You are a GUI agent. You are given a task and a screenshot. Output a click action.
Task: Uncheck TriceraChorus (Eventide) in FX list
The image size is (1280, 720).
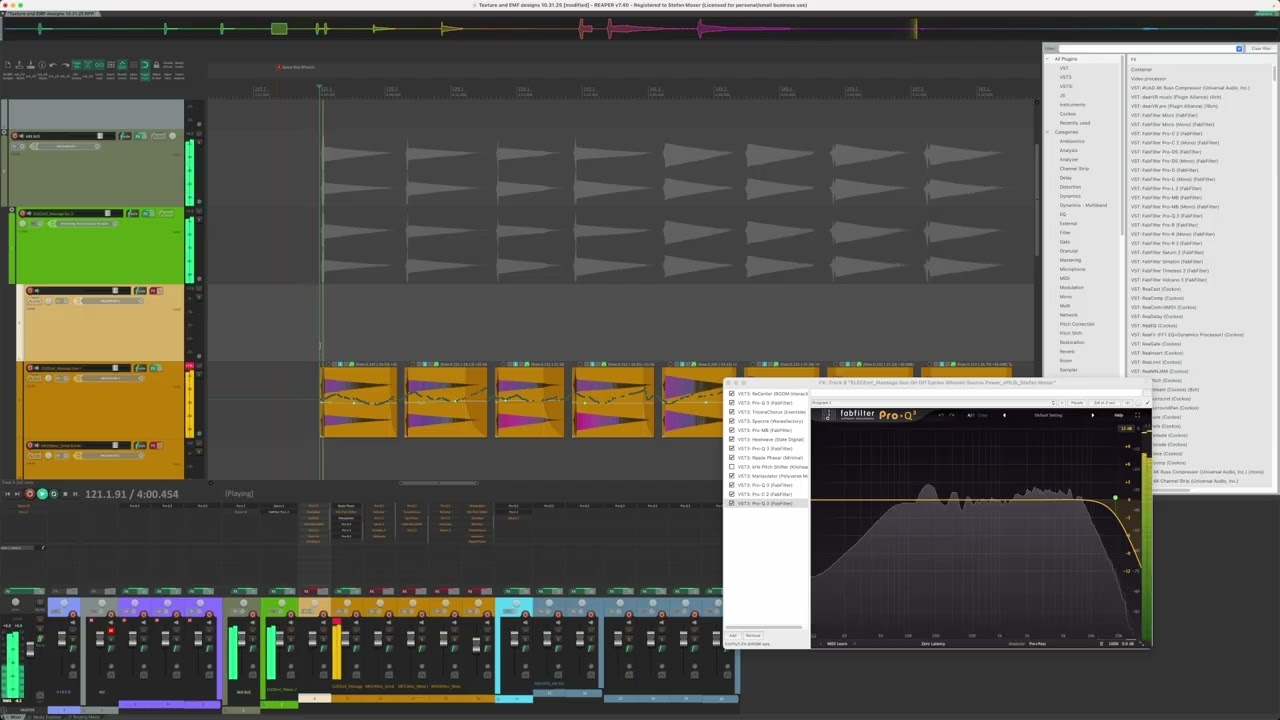click(731, 412)
